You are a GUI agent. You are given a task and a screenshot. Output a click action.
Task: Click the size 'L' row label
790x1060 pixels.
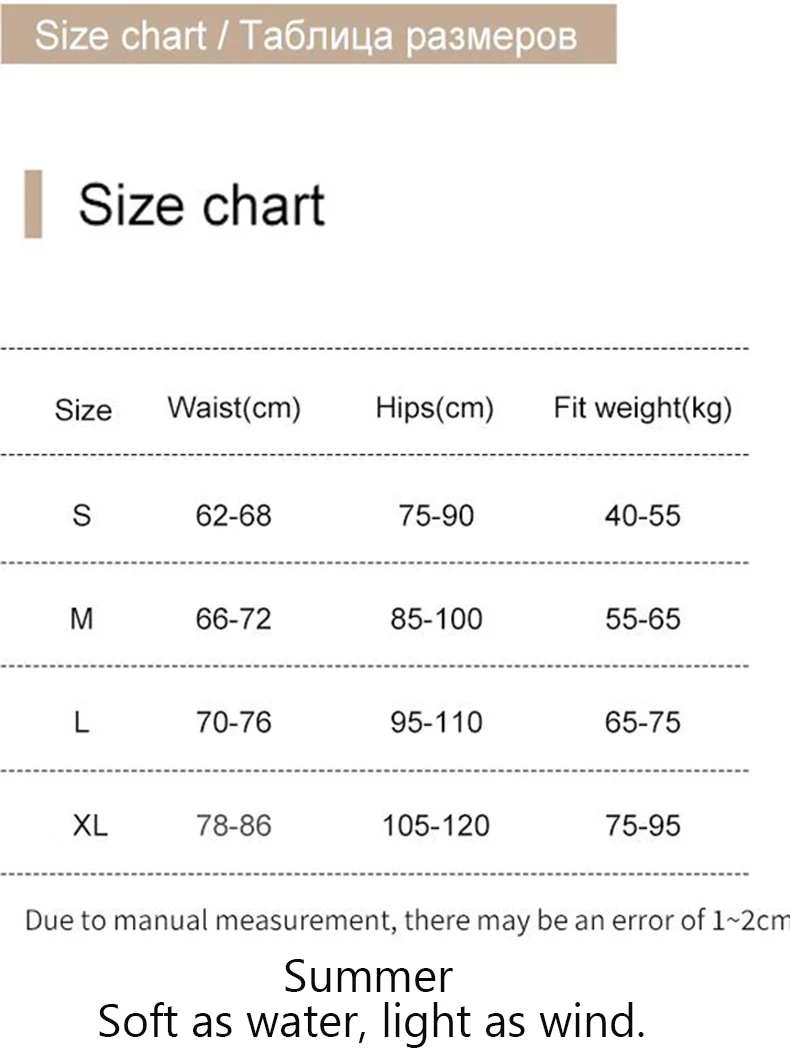[82, 722]
